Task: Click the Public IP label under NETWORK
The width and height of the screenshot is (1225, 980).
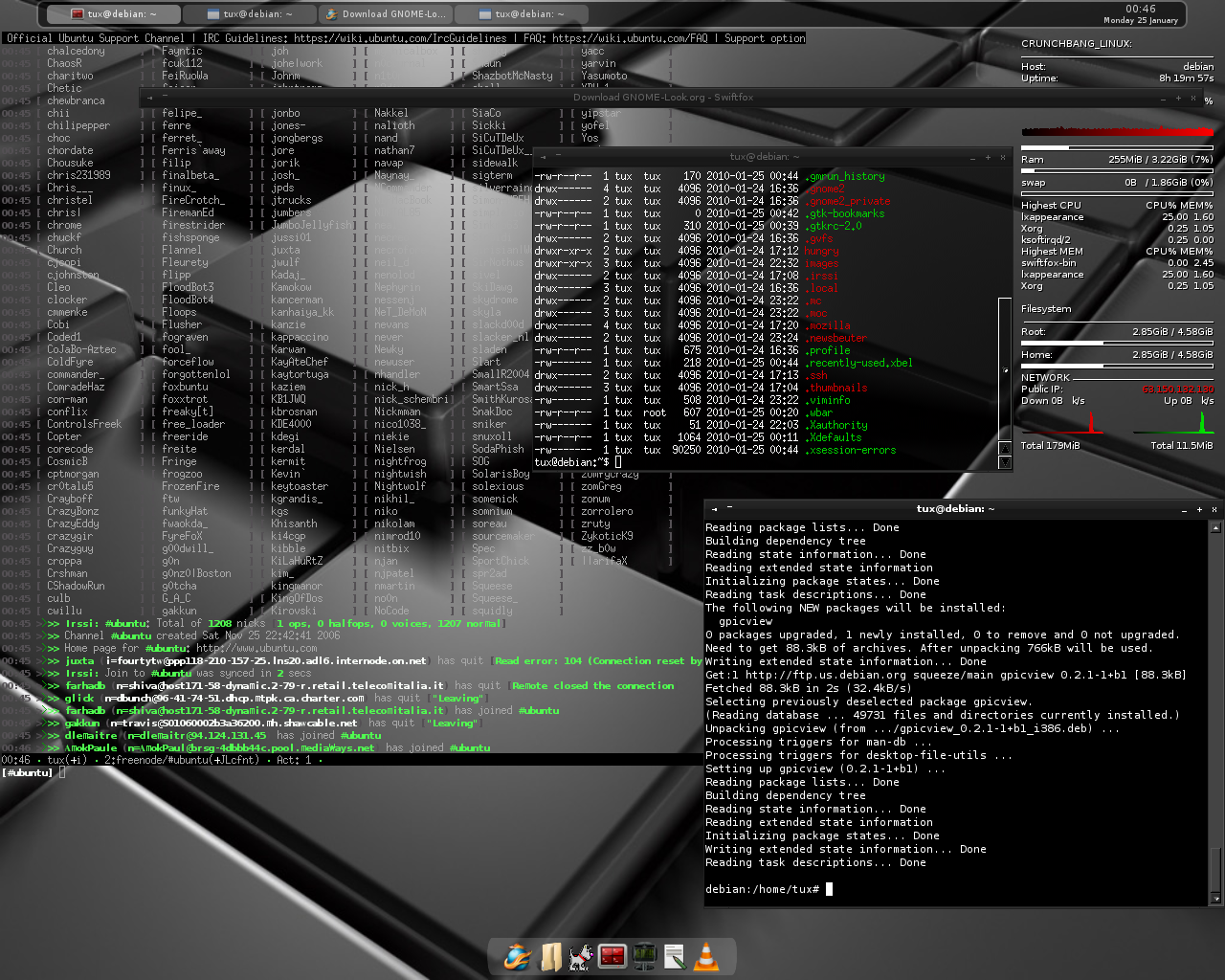Action: pyautogui.click(x=1041, y=390)
